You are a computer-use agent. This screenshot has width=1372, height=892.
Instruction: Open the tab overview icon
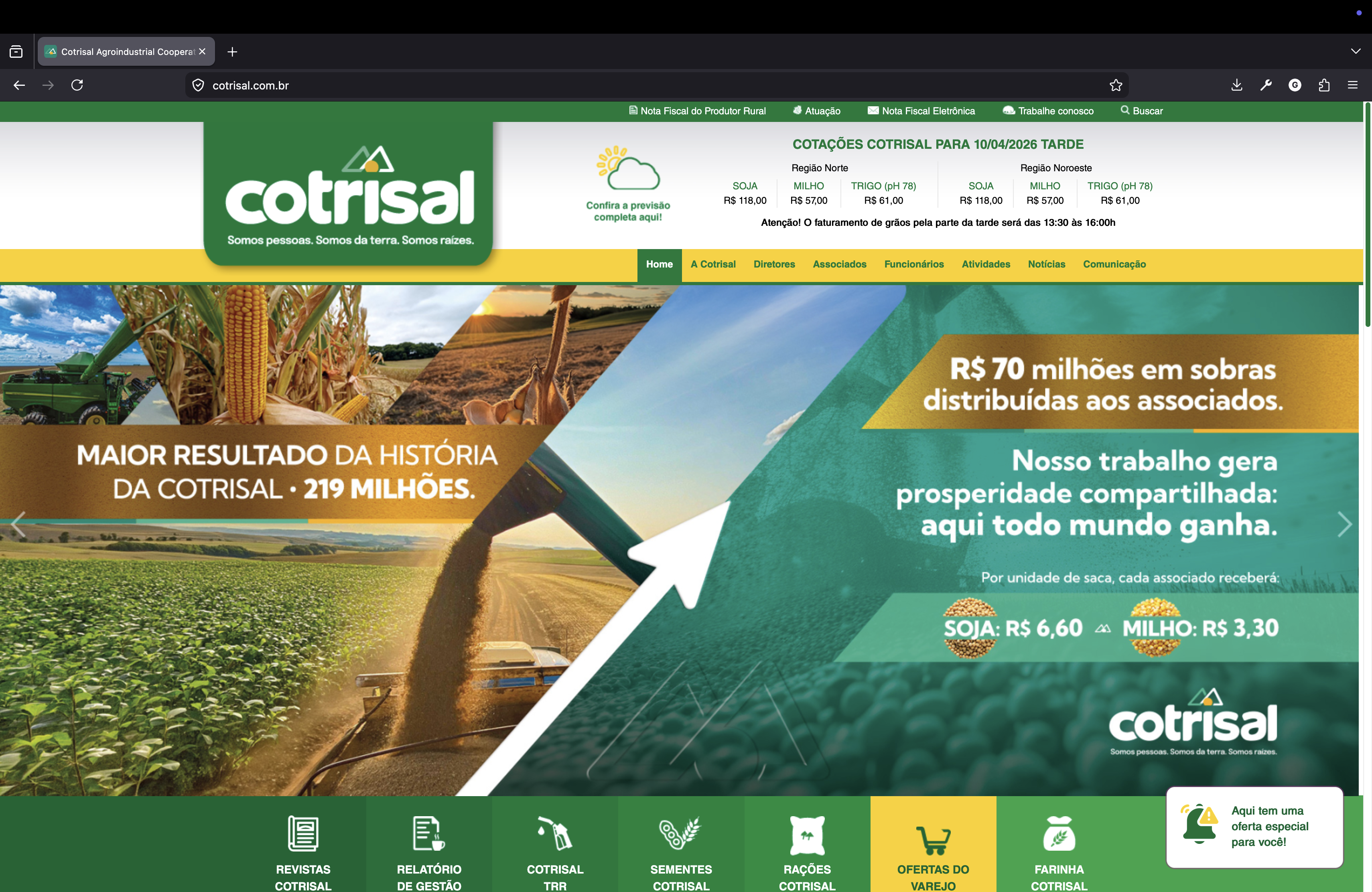click(16, 52)
